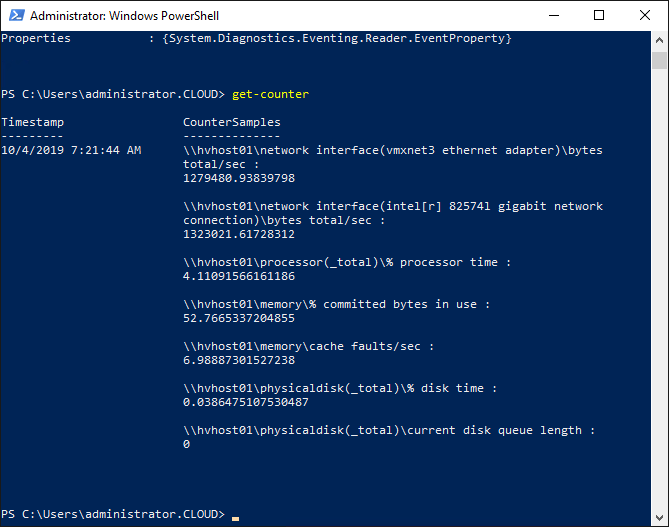The height and width of the screenshot is (527, 669).
Task: Click the scrollbar up arrow
Action: [659, 40]
